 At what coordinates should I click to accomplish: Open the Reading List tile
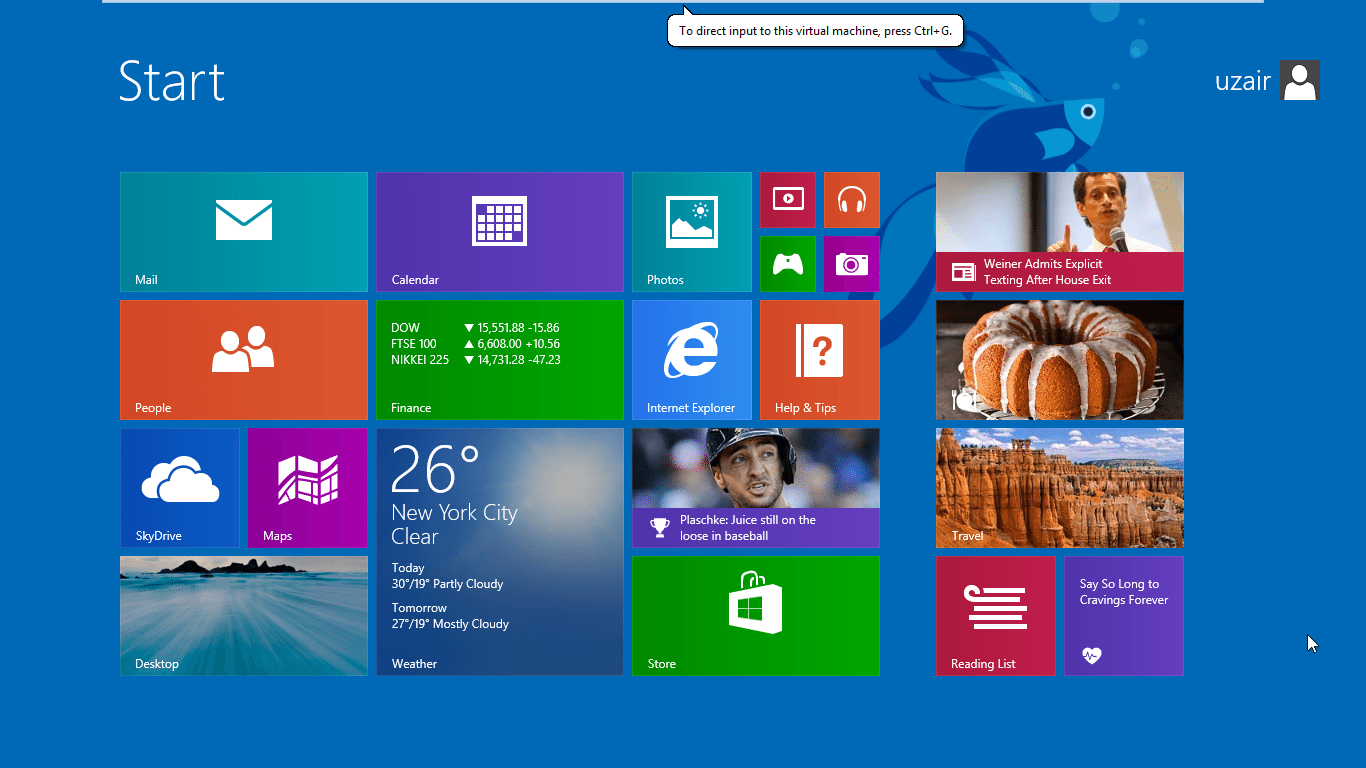pyautogui.click(x=996, y=616)
